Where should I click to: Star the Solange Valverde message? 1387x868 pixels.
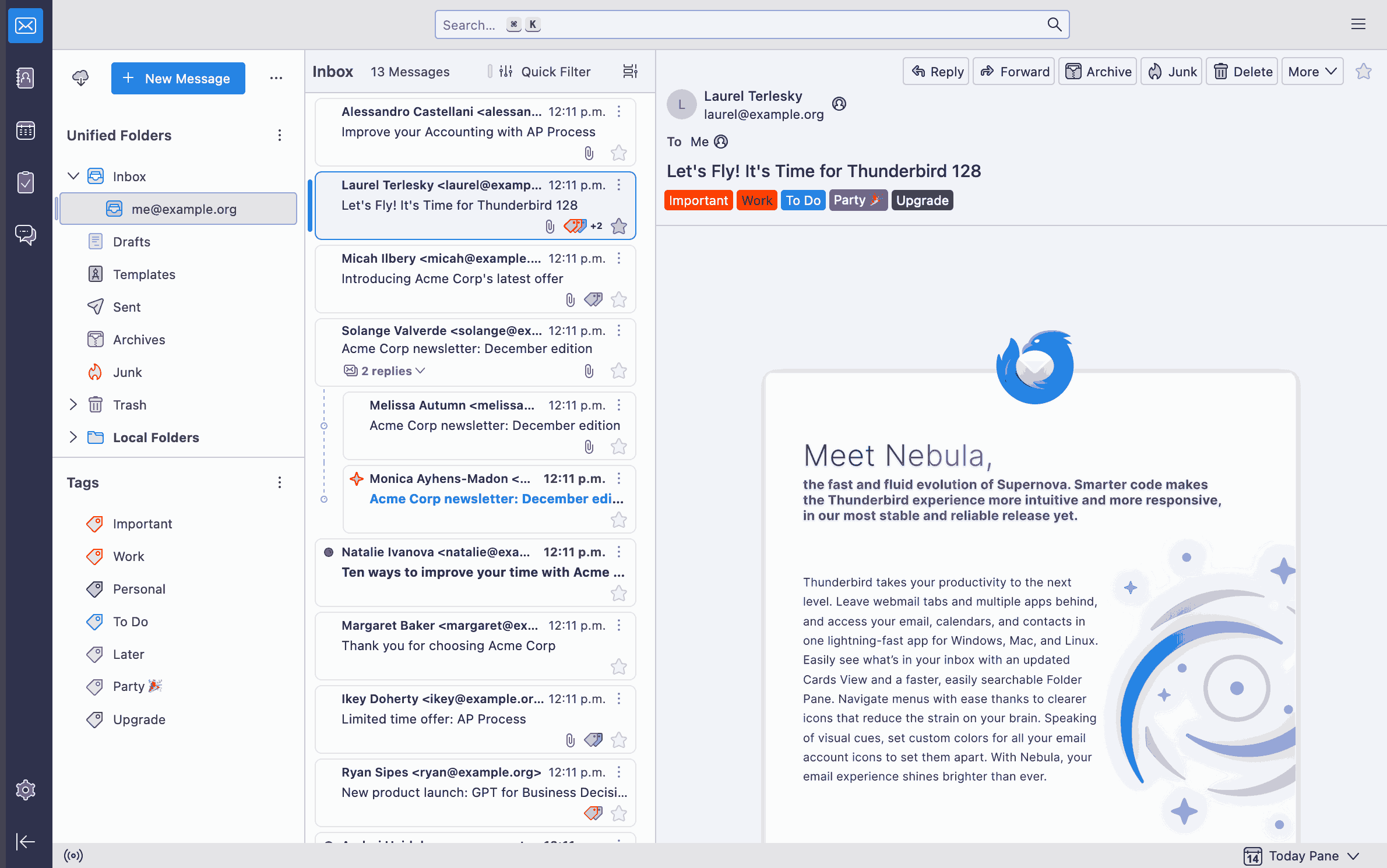[619, 371]
